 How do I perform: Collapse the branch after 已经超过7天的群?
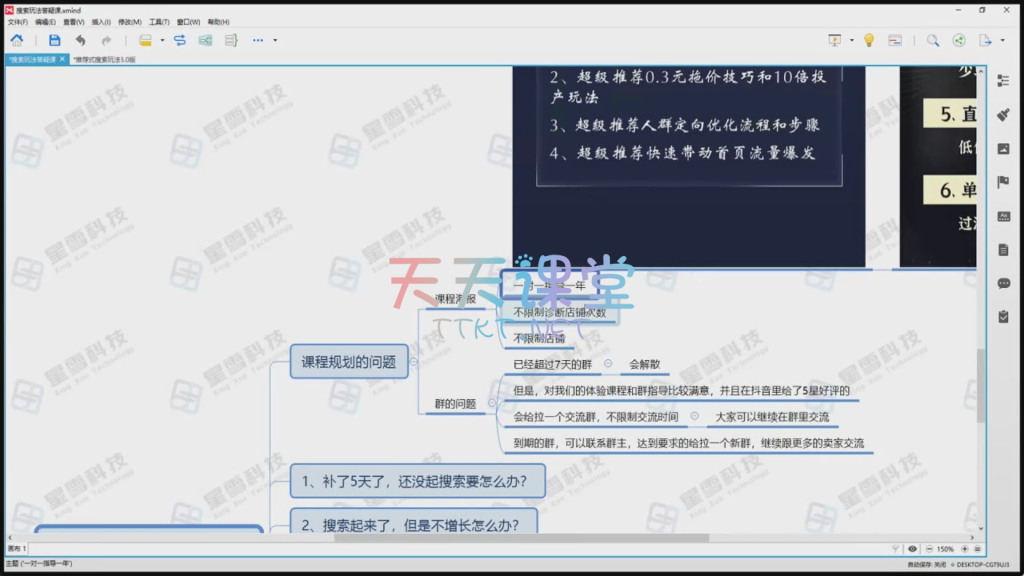tap(608, 364)
